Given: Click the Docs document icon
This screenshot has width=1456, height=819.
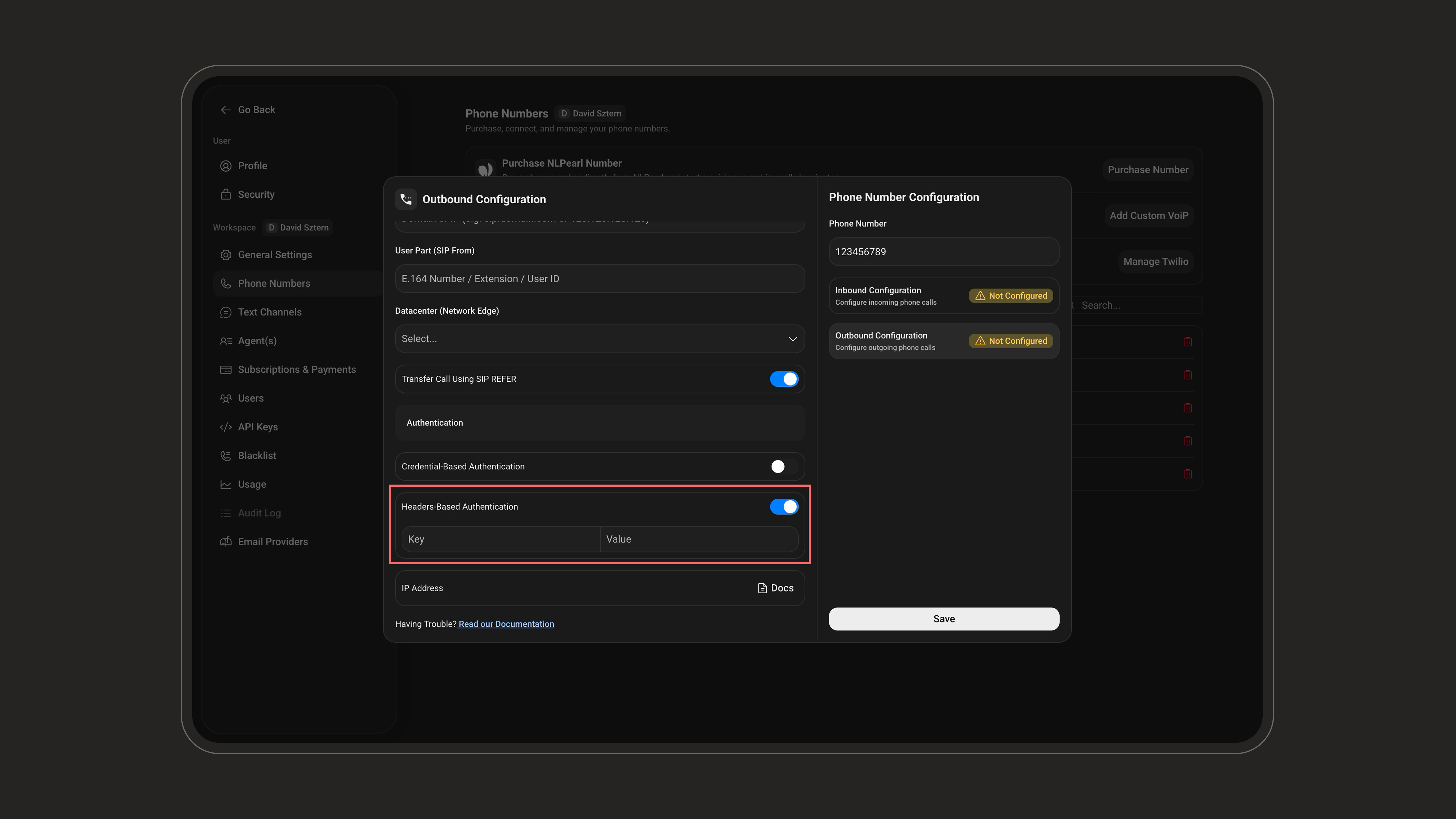Looking at the screenshot, I should tap(762, 588).
